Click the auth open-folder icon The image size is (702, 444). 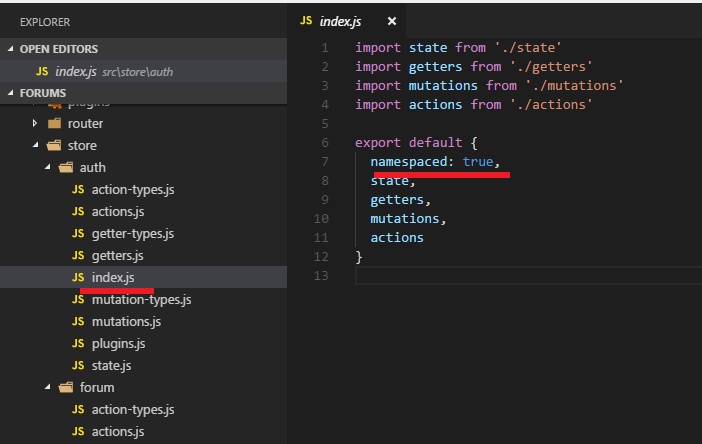66,167
